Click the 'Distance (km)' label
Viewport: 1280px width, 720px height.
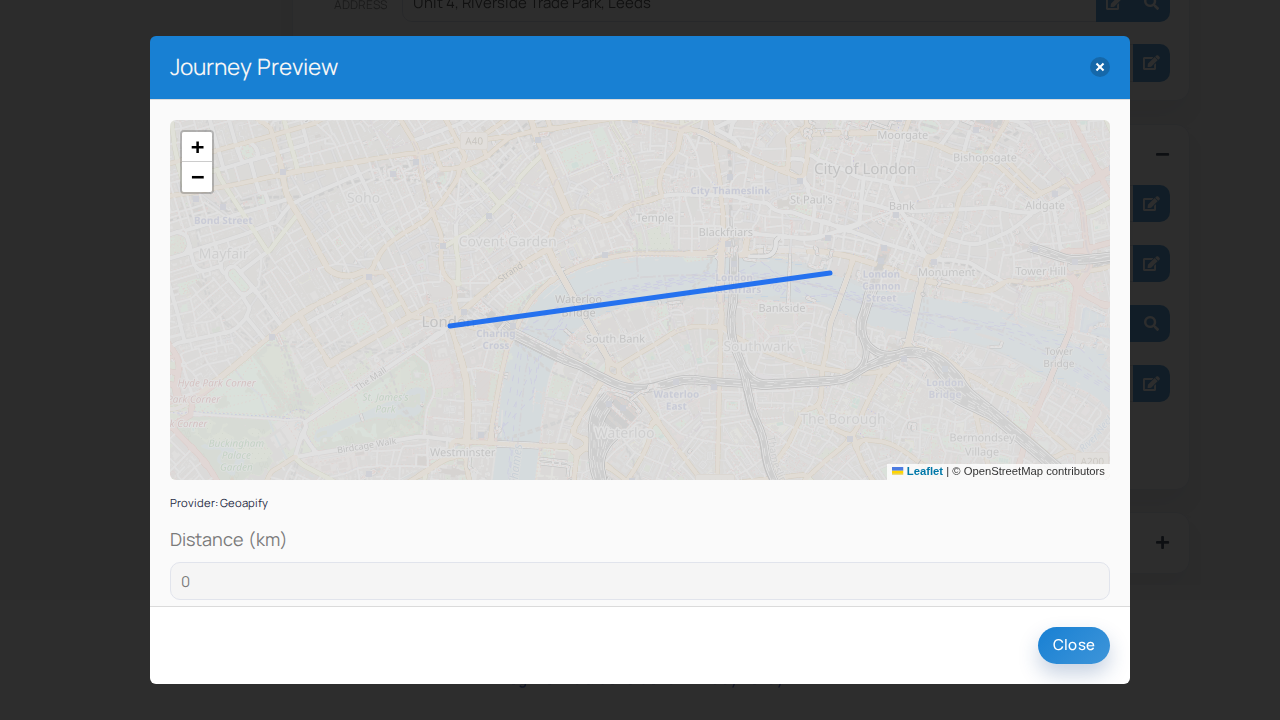tap(228, 540)
